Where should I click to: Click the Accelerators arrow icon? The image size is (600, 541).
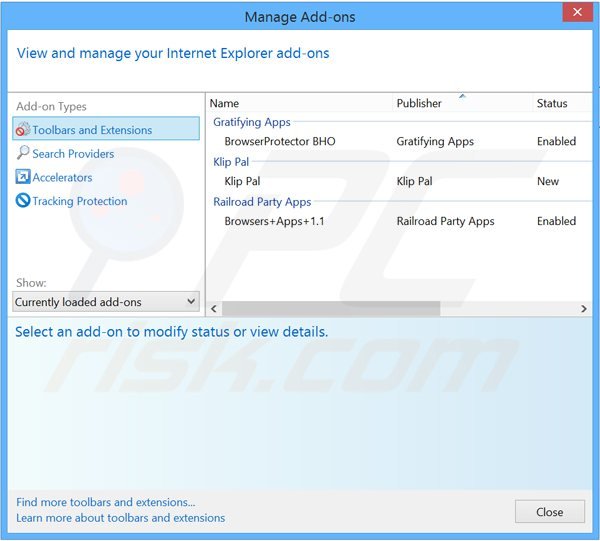tap(23, 177)
